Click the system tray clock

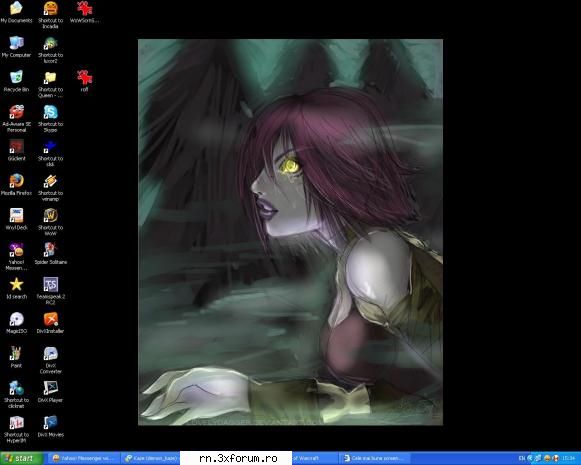point(568,458)
